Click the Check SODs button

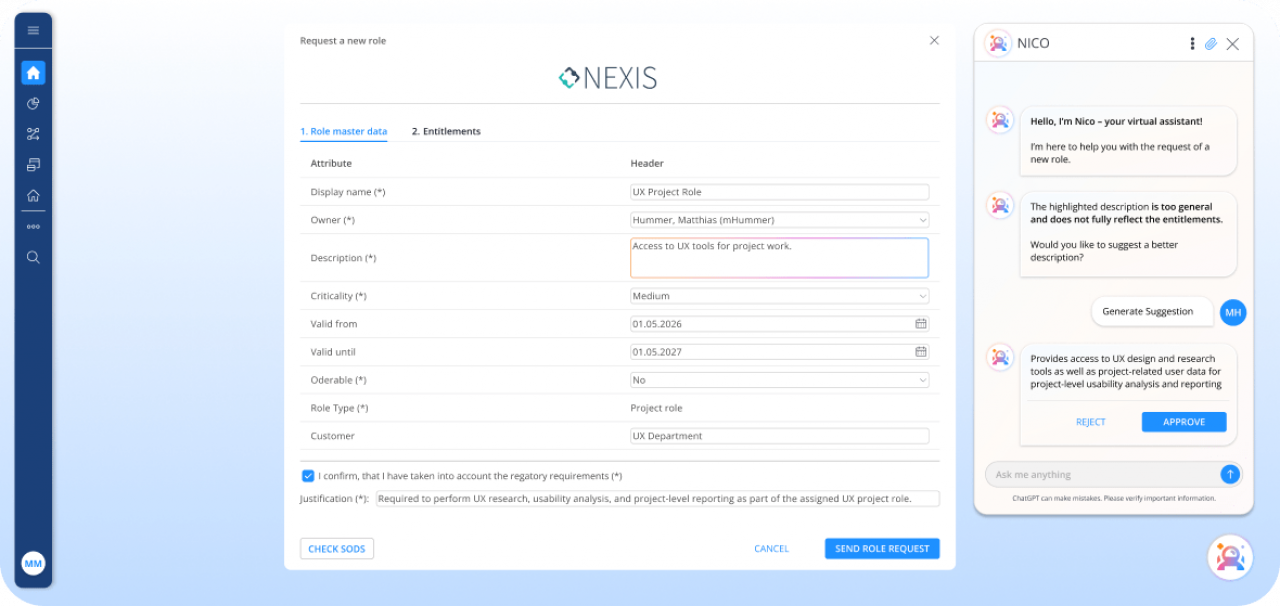click(x=336, y=548)
